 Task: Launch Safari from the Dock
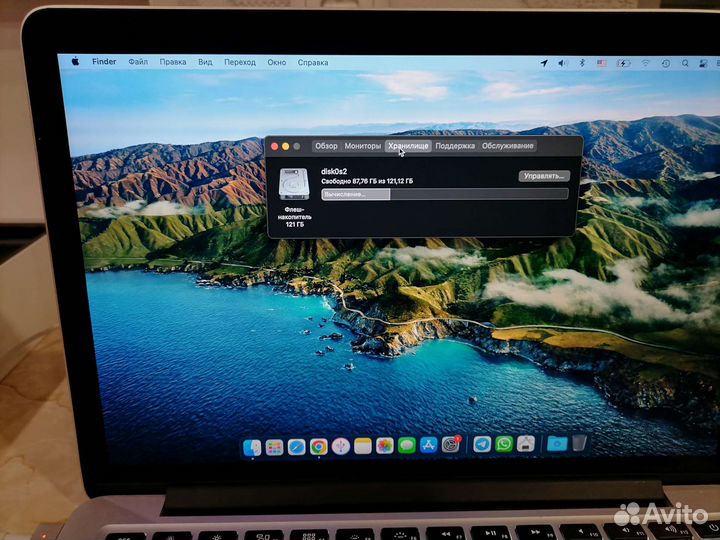click(296, 447)
